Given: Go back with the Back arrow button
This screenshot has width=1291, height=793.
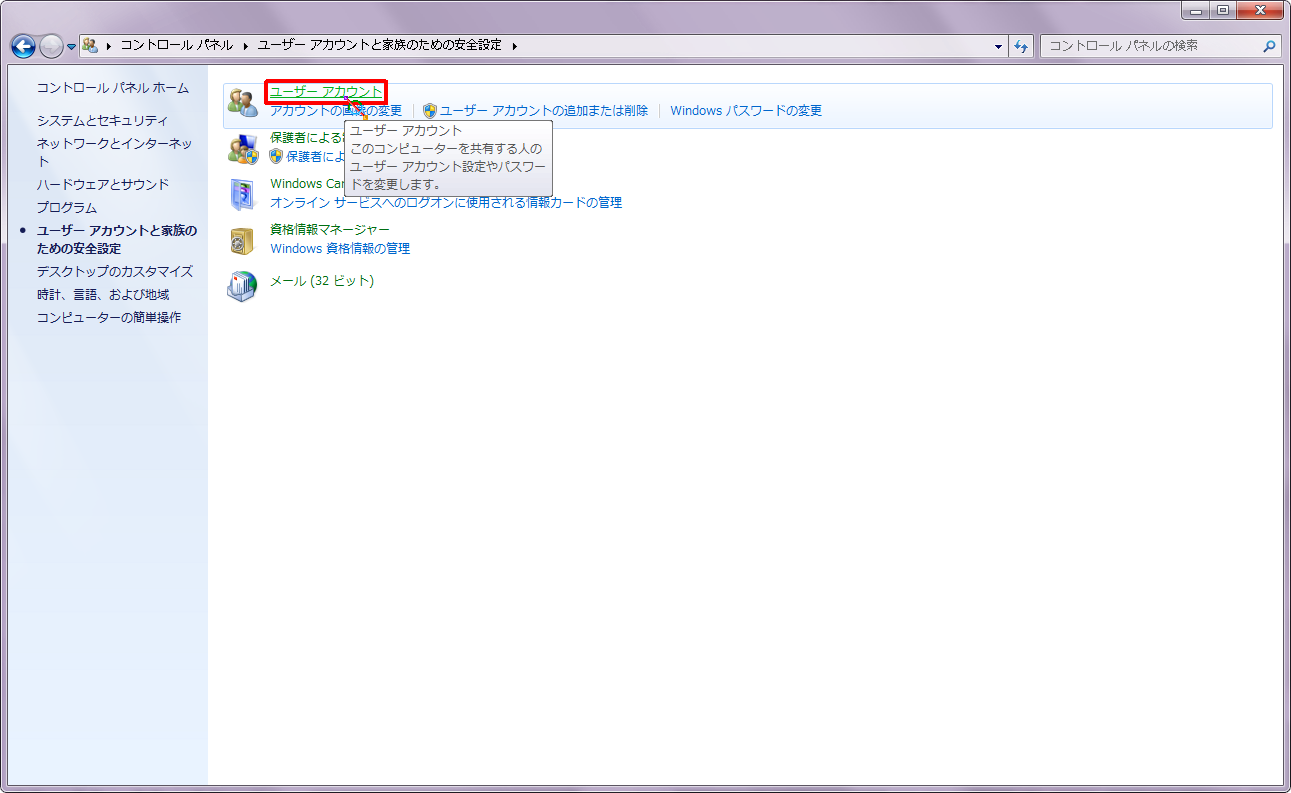Looking at the screenshot, I should [x=23, y=46].
